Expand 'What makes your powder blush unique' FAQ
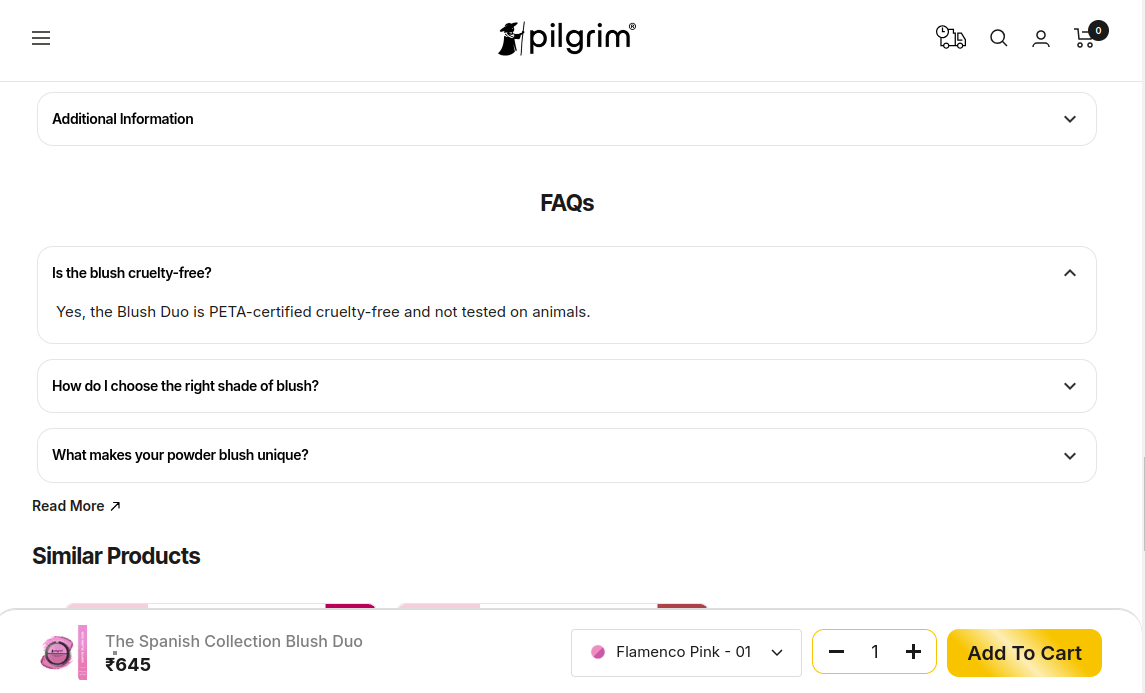Image resolution: width=1145 pixels, height=693 pixels. pos(1069,455)
